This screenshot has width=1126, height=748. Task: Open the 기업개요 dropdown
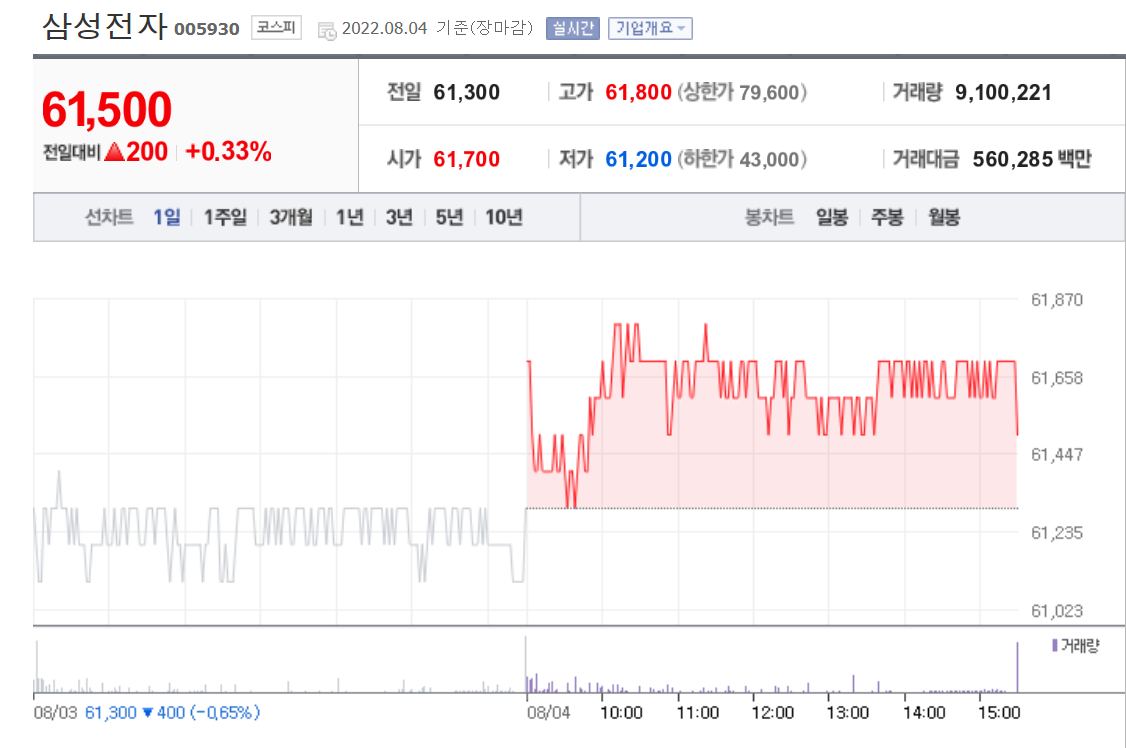pyautogui.click(x=650, y=29)
